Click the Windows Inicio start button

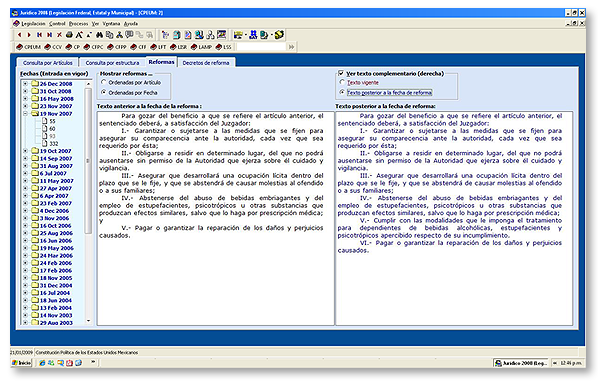[x=21, y=363]
